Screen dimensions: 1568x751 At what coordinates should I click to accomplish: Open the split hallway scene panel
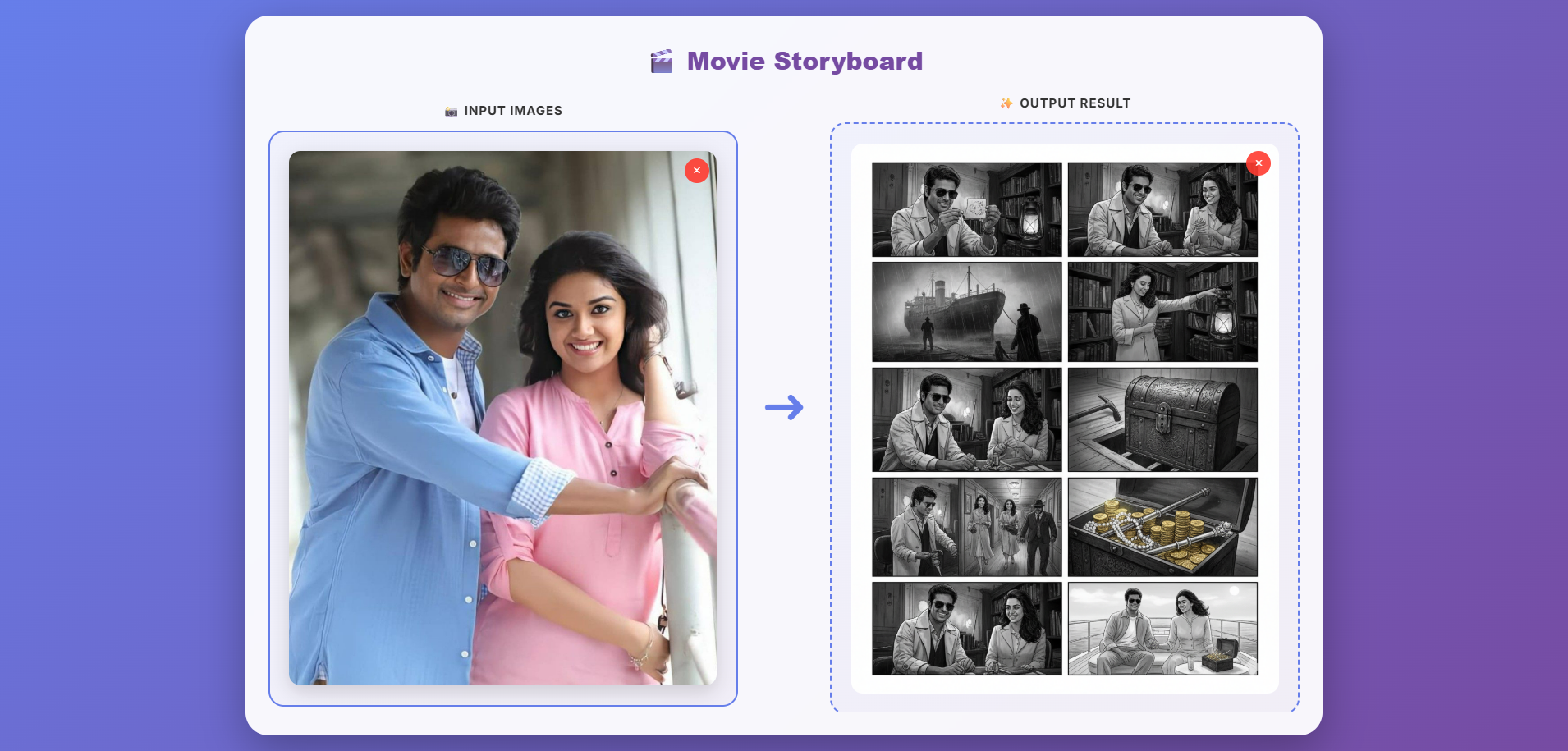tap(966, 527)
